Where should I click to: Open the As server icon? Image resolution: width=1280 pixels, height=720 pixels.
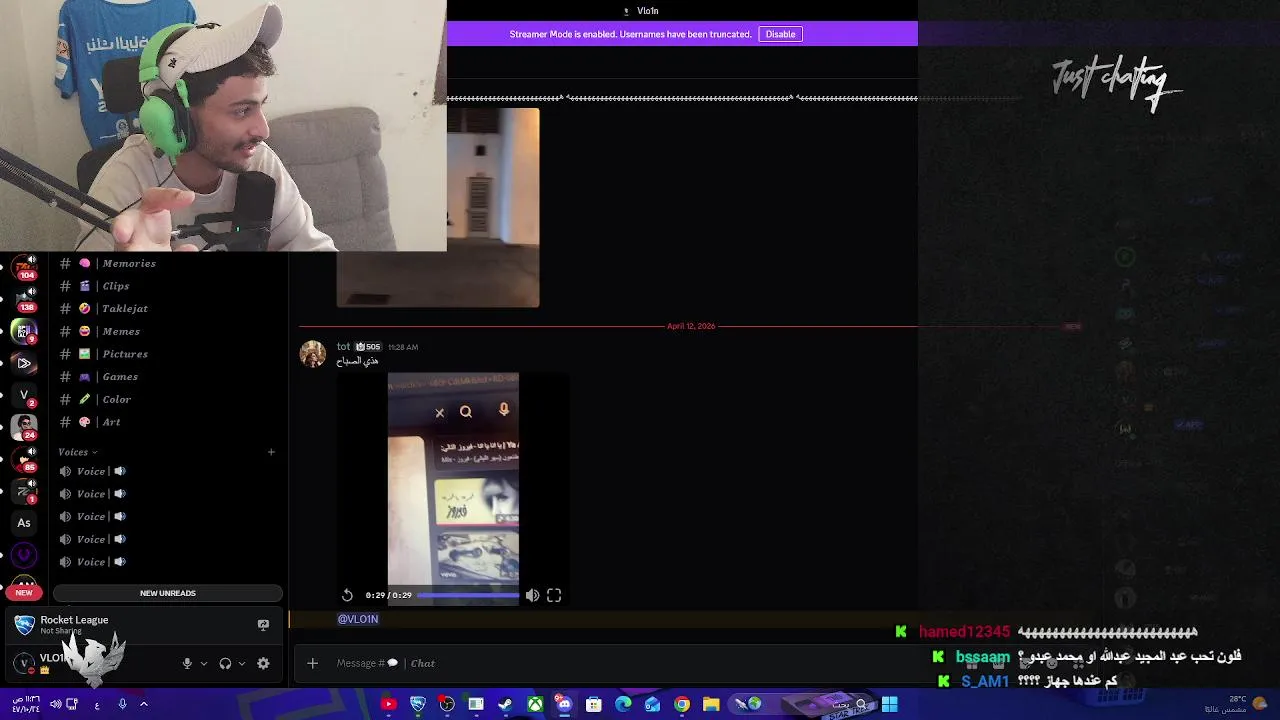24,523
